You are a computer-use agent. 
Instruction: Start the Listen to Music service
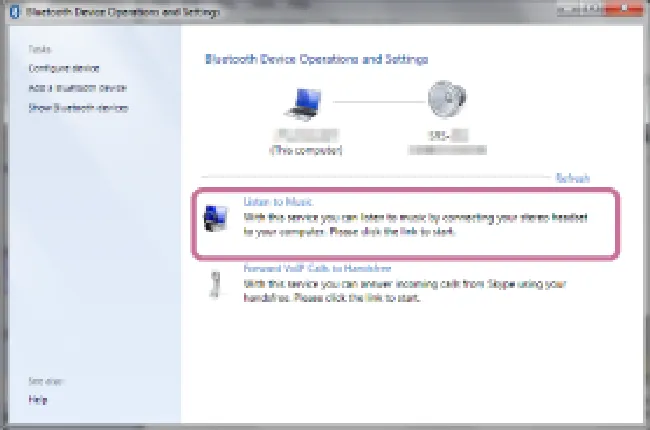(x=278, y=202)
